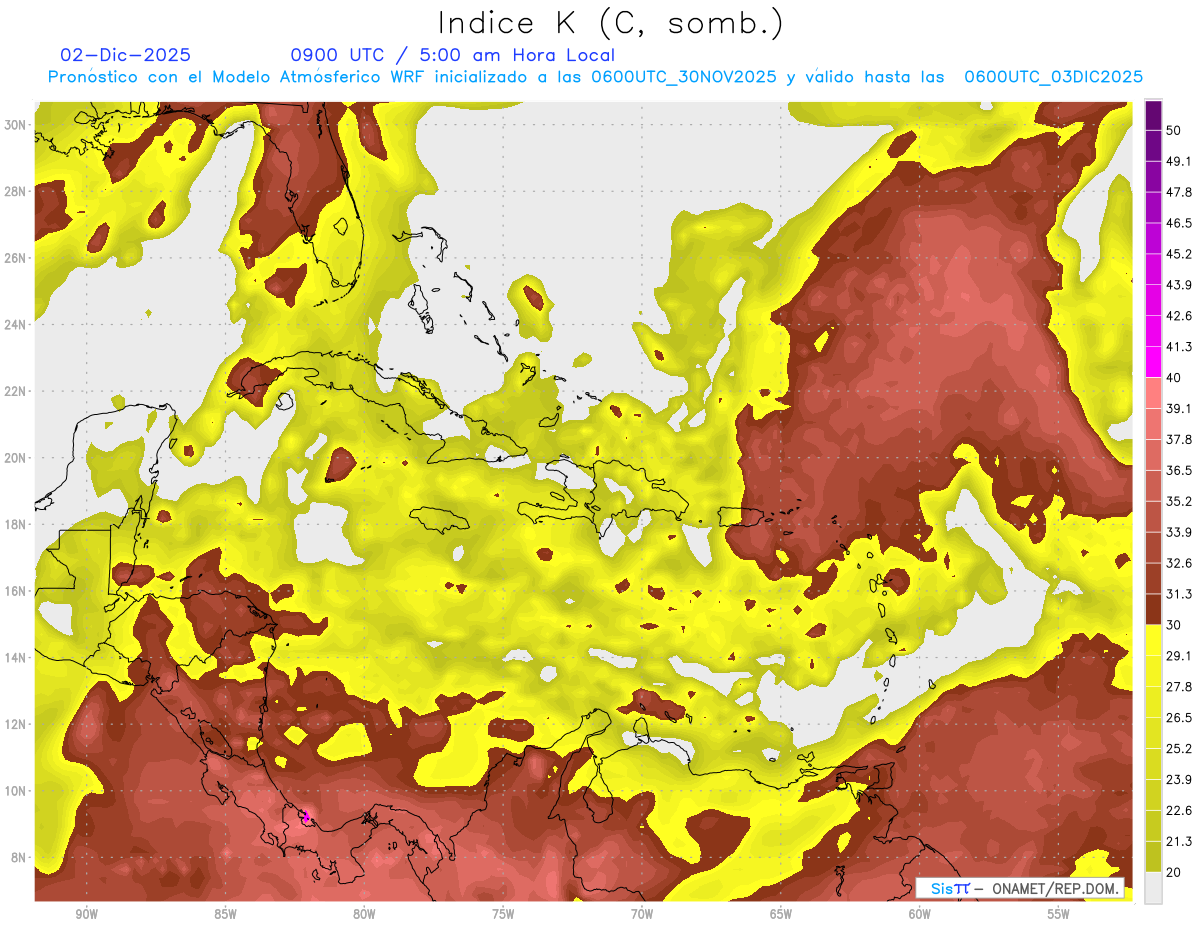This screenshot has height=927, width=1200.
Task: Pick the bright yellow swatch between 29.1 and 30
Action: coord(1153,641)
